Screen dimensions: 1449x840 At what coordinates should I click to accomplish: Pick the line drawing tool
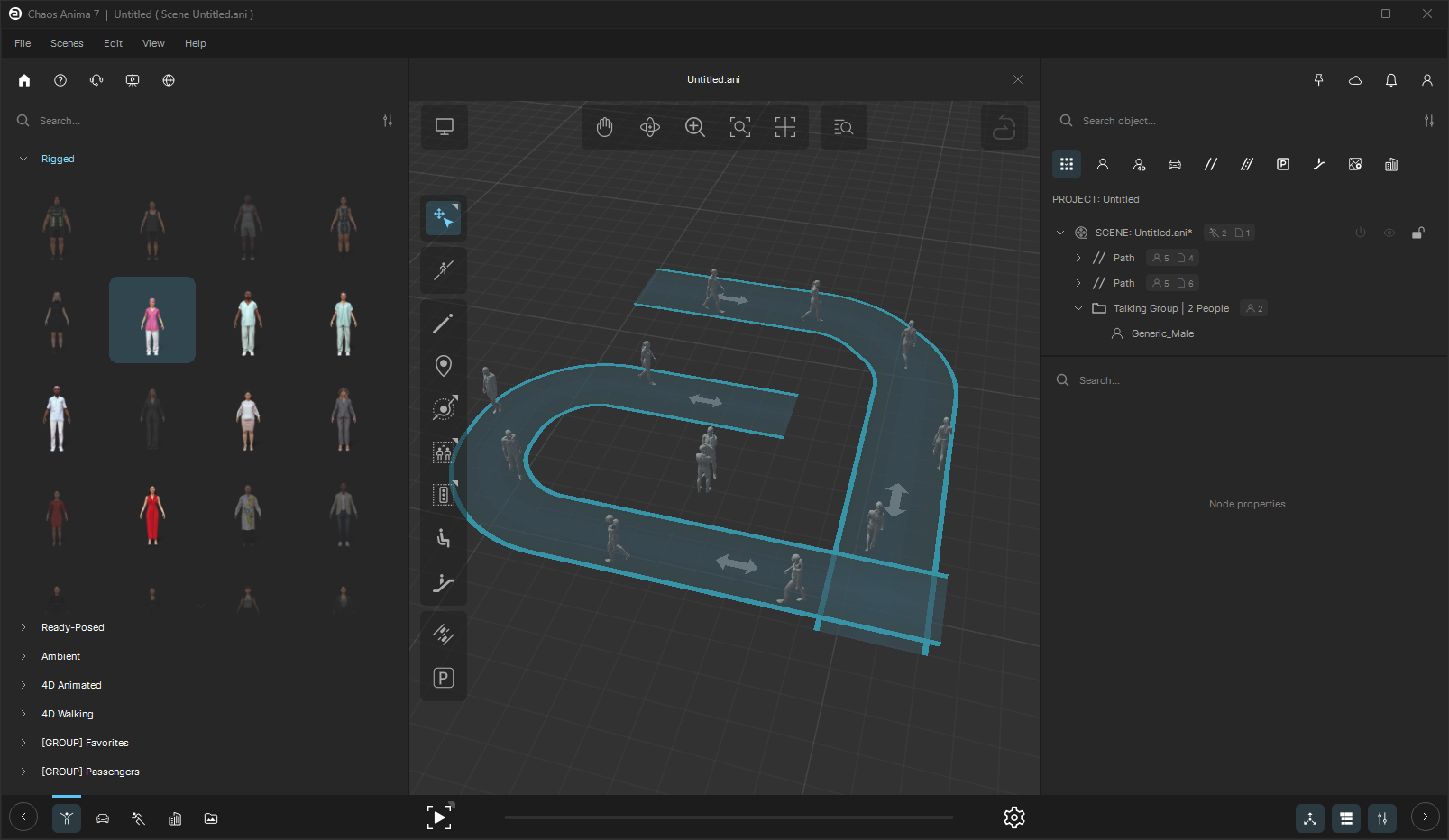(444, 323)
